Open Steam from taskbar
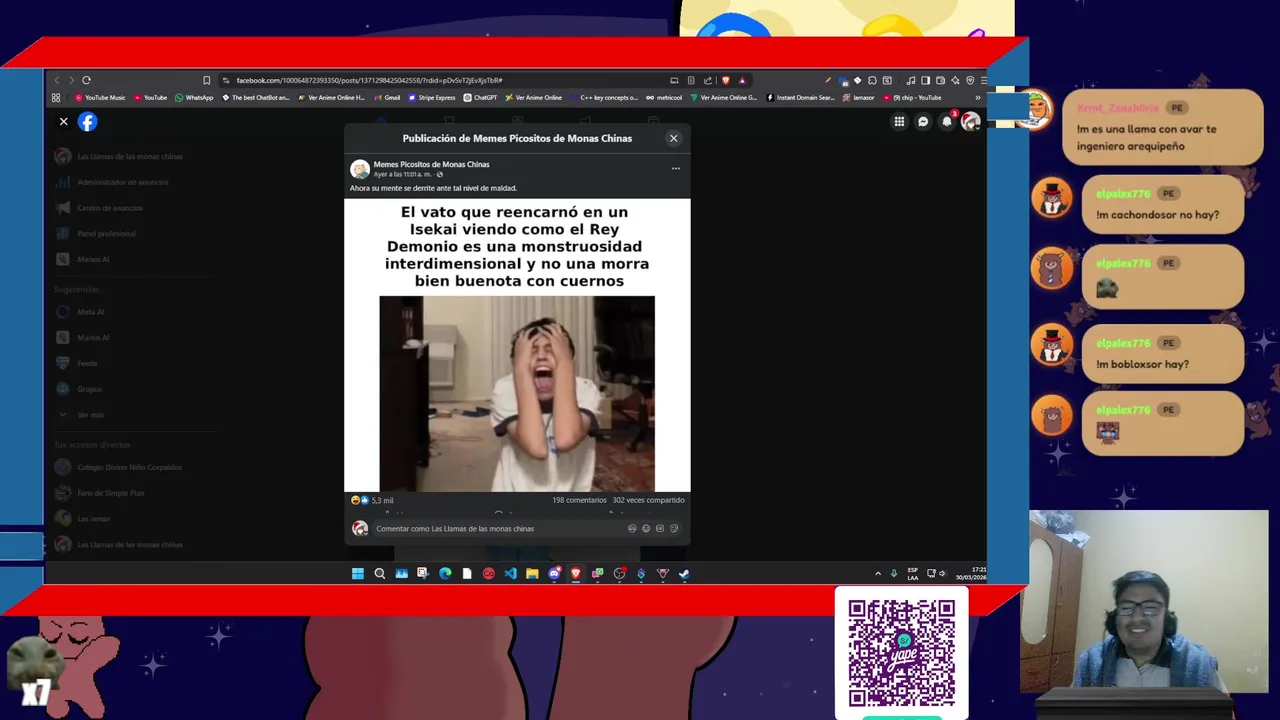 684,574
